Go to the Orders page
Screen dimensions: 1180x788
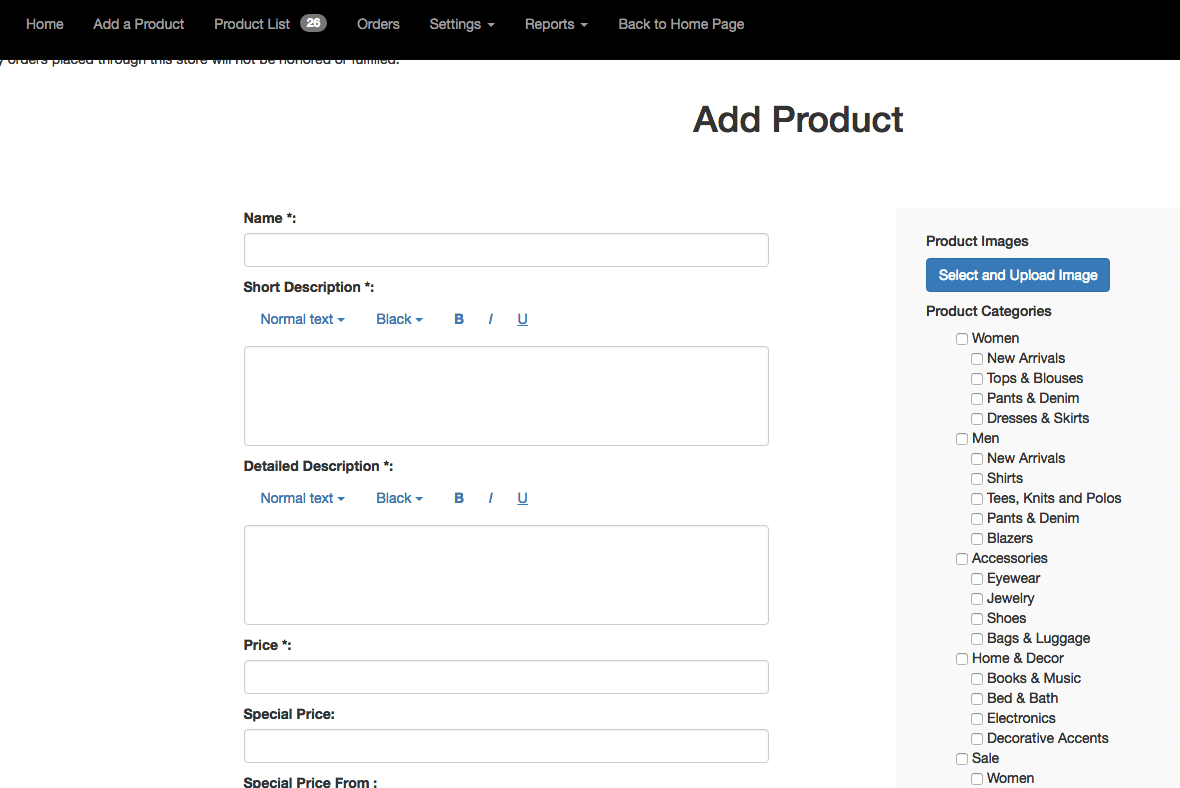coord(378,24)
